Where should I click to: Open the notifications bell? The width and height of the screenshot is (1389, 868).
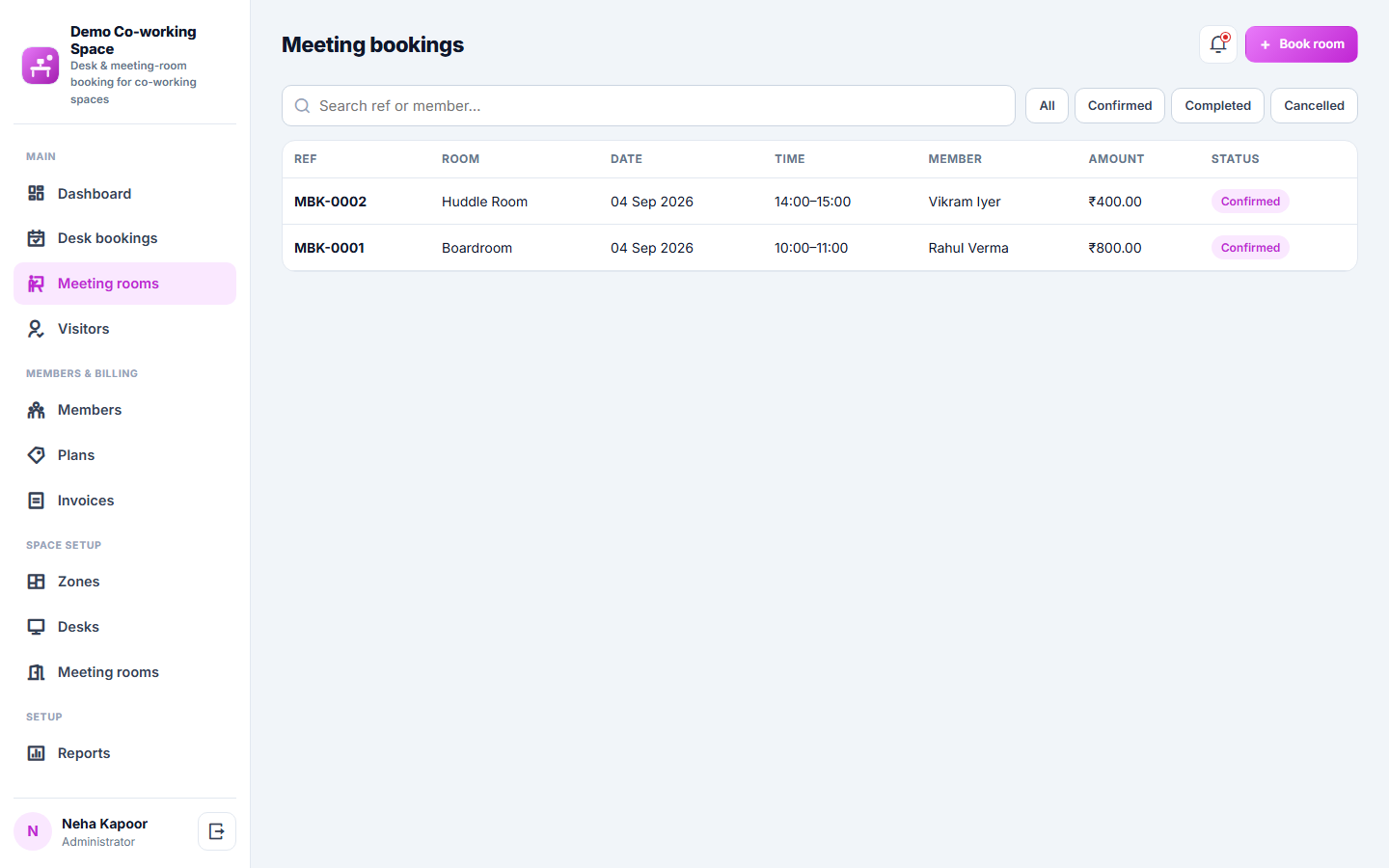coord(1218,44)
